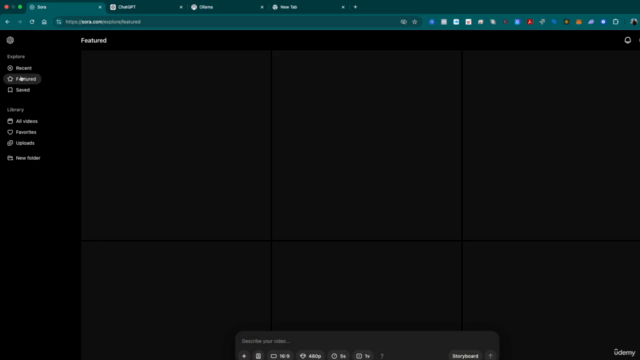Open the Recent explore feed
The height and width of the screenshot is (360, 640).
coord(20,68)
